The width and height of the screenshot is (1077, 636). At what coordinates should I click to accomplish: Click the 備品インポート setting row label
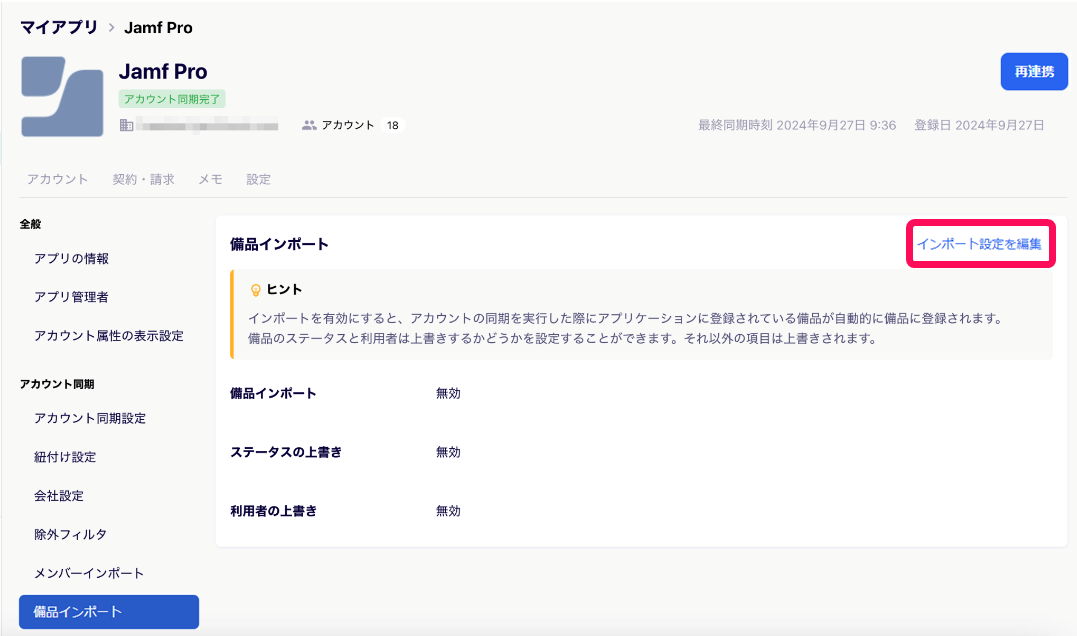[x=273, y=394]
